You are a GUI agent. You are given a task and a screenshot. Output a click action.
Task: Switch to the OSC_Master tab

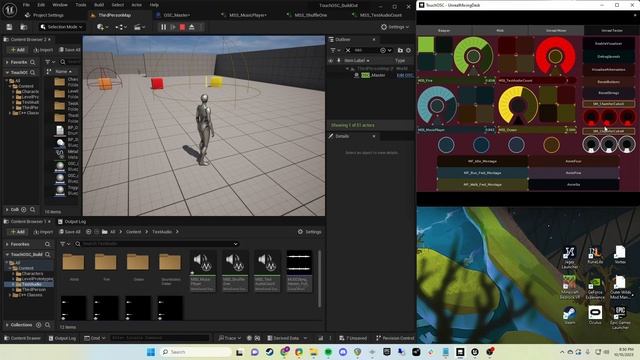(x=176, y=15)
